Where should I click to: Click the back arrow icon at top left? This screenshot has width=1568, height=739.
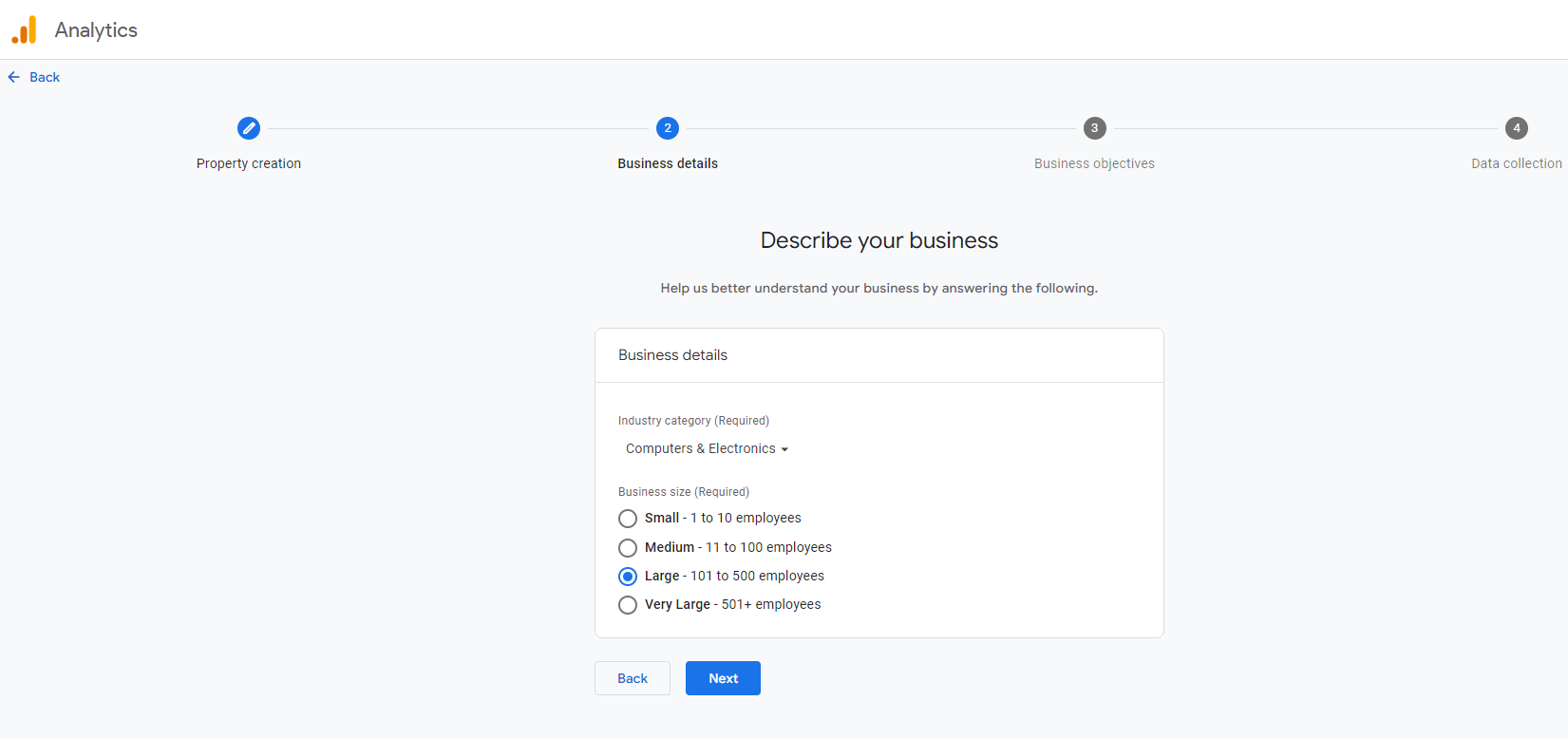pyautogui.click(x=14, y=77)
